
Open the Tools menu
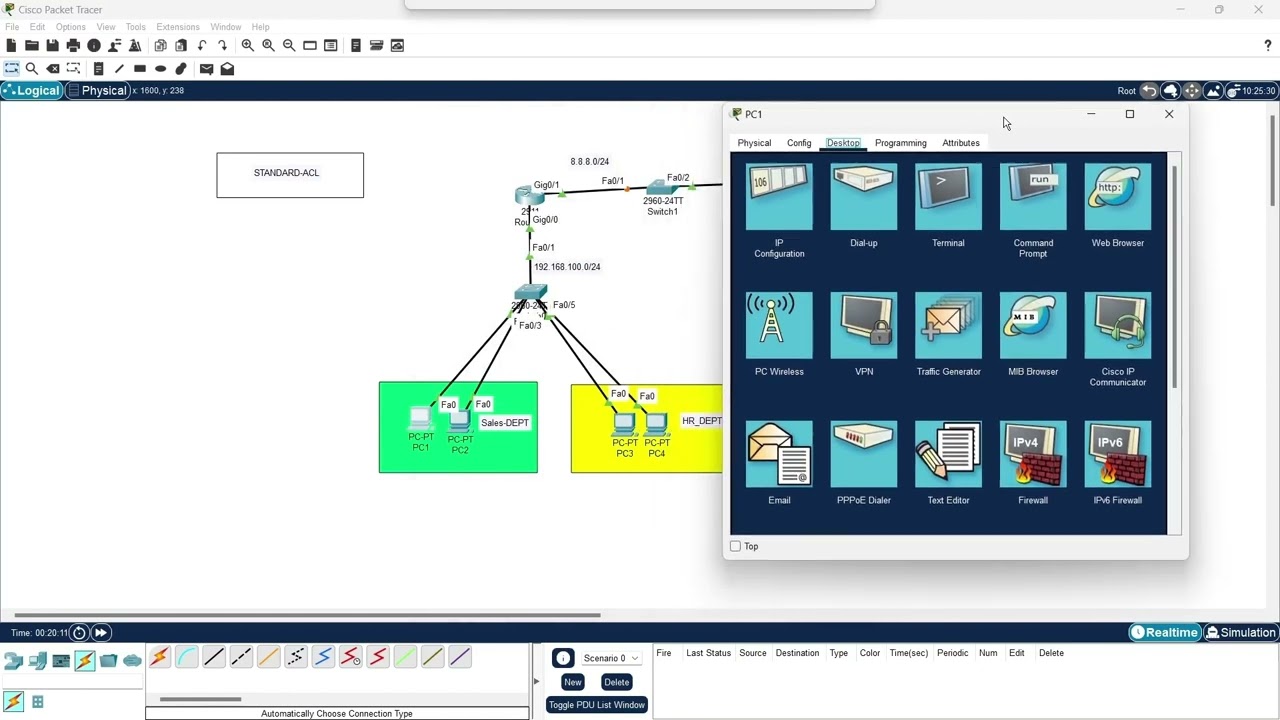(135, 27)
